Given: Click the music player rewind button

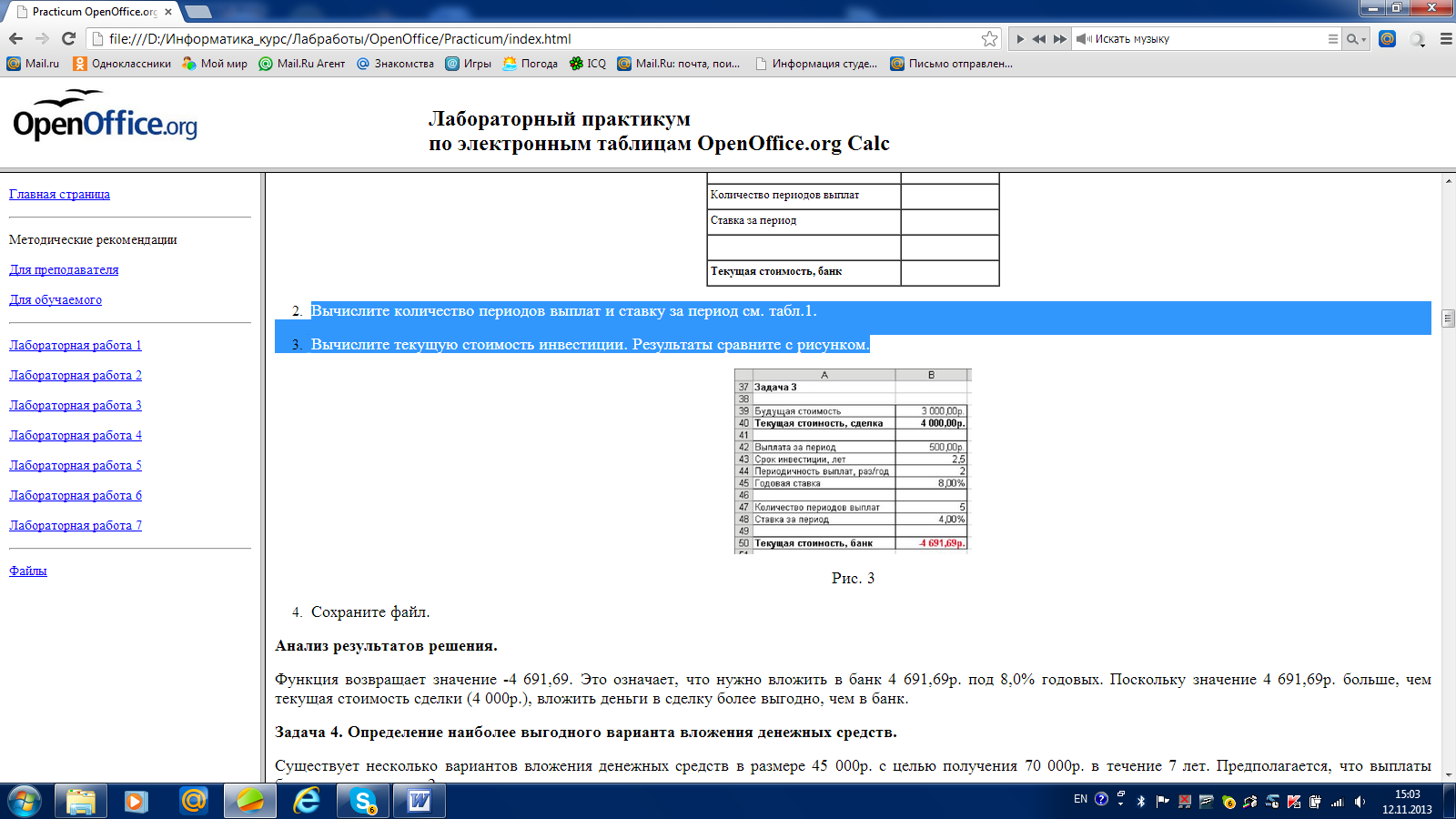Looking at the screenshot, I should click(1039, 39).
